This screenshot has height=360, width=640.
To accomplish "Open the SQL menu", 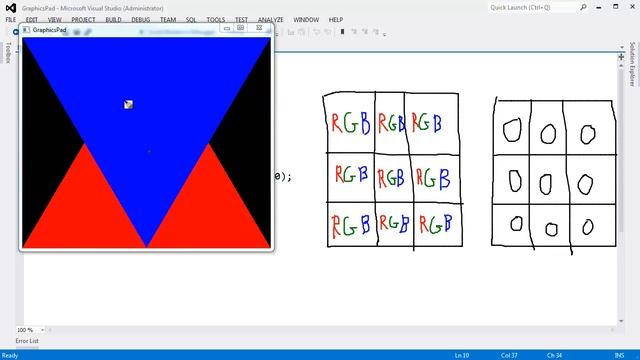I will coord(191,20).
